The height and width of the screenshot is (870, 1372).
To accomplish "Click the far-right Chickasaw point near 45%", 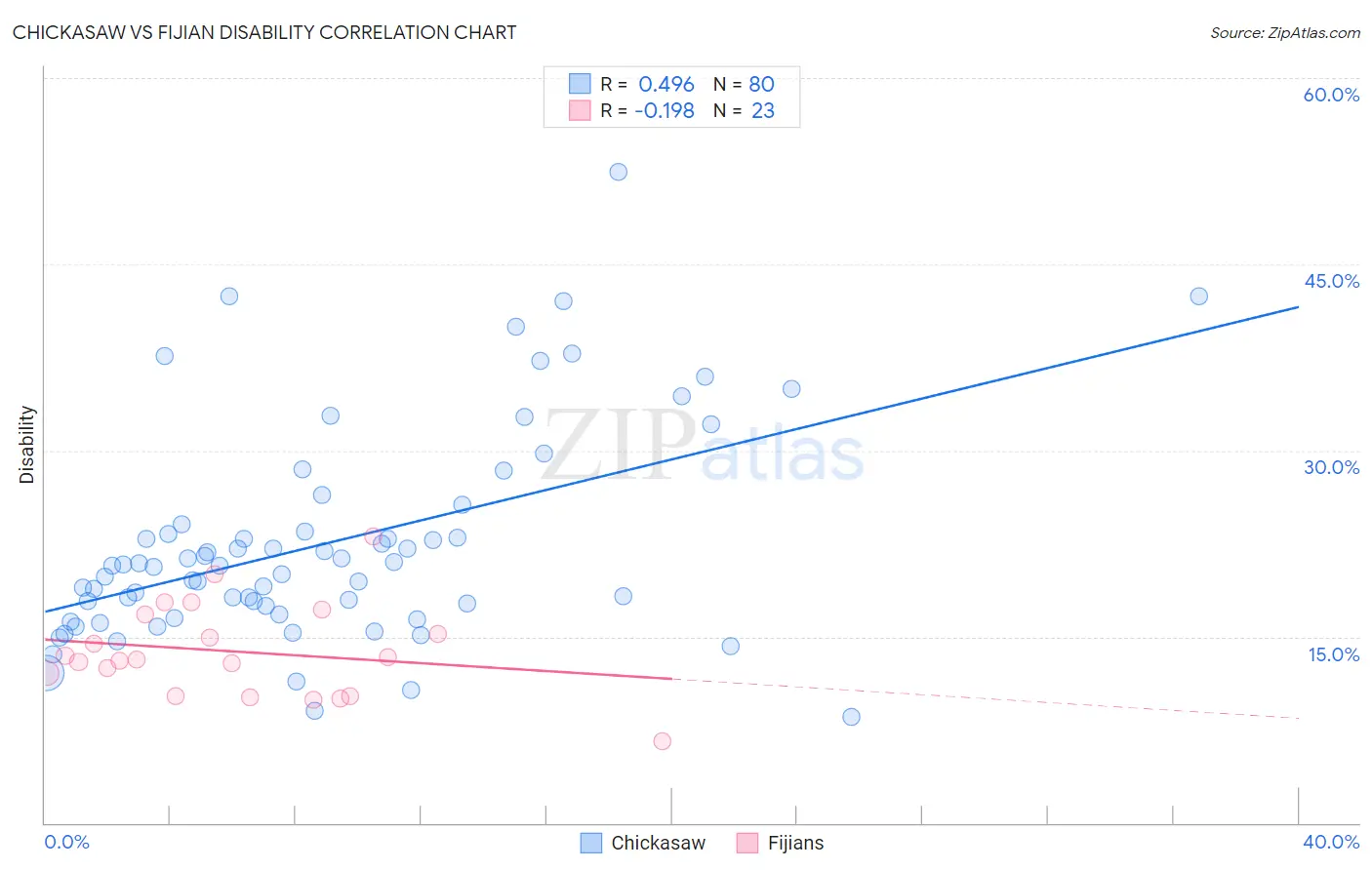I will pyautogui.click(x=1199, y=297).
